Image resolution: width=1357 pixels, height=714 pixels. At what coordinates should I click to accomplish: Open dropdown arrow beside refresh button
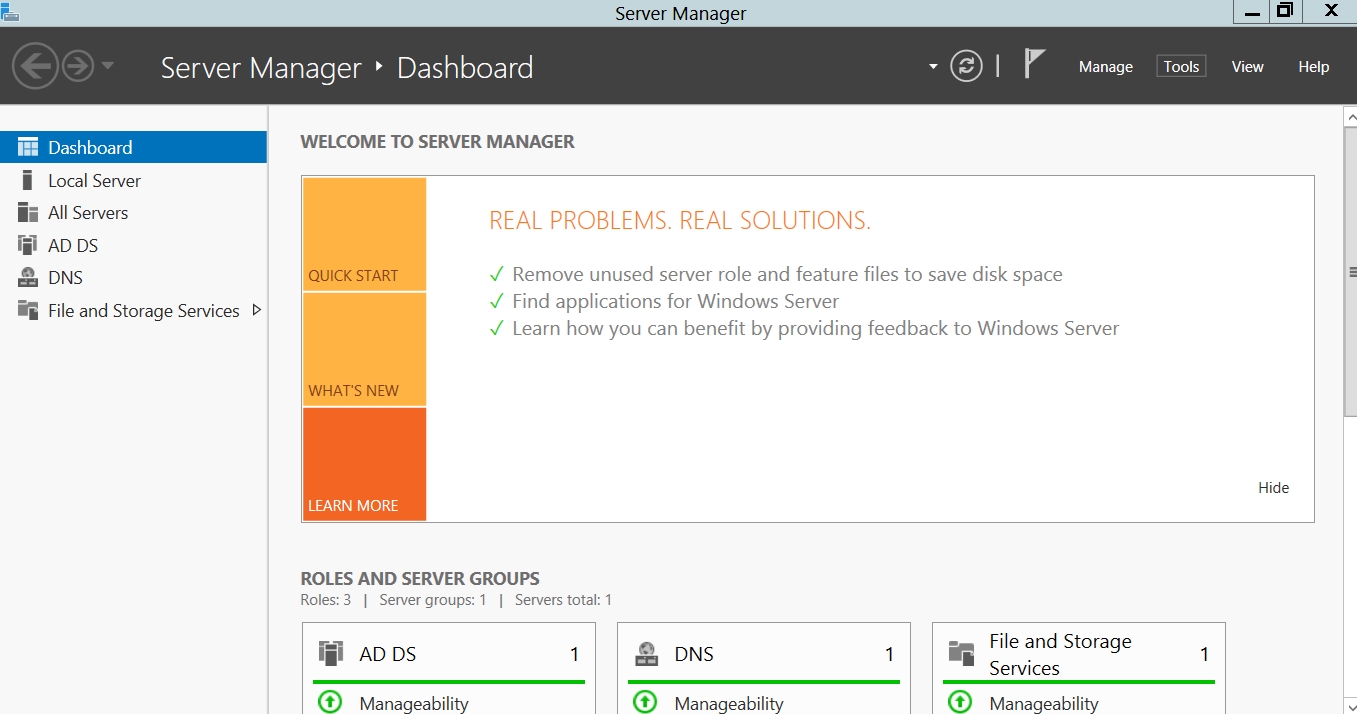pos(933,67)
